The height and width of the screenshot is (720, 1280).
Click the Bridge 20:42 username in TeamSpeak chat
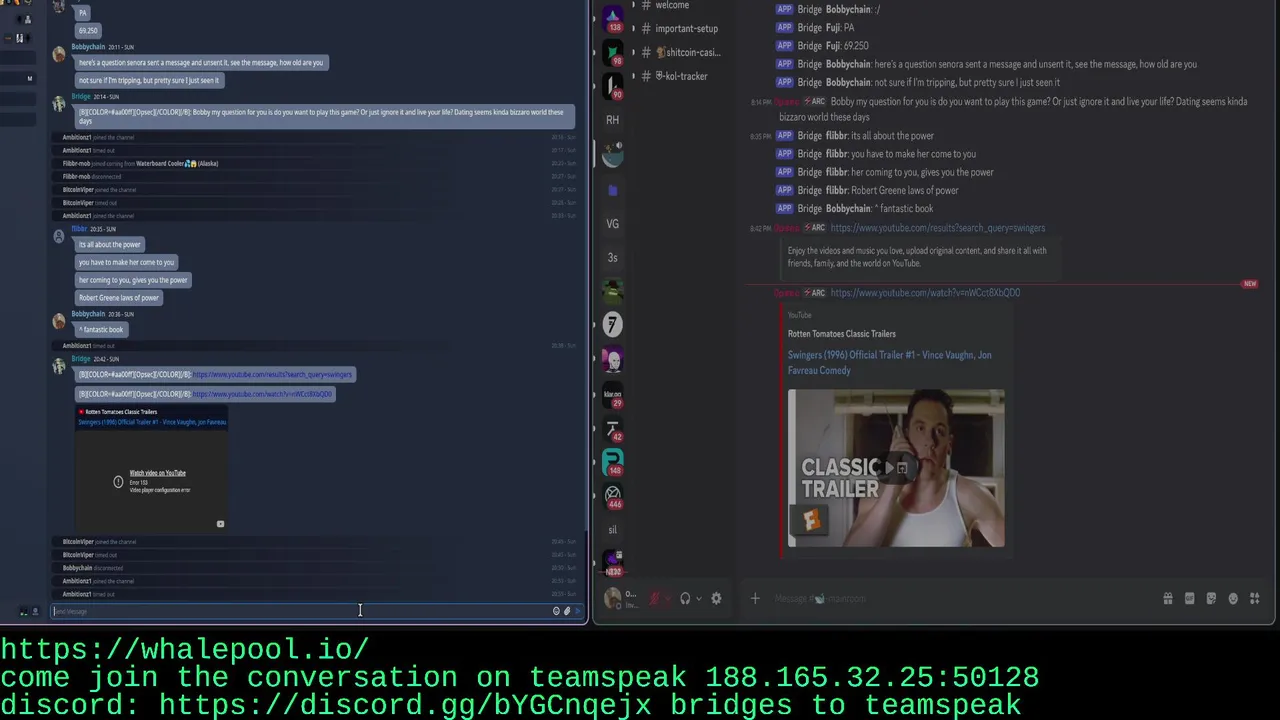coord(80,358)
